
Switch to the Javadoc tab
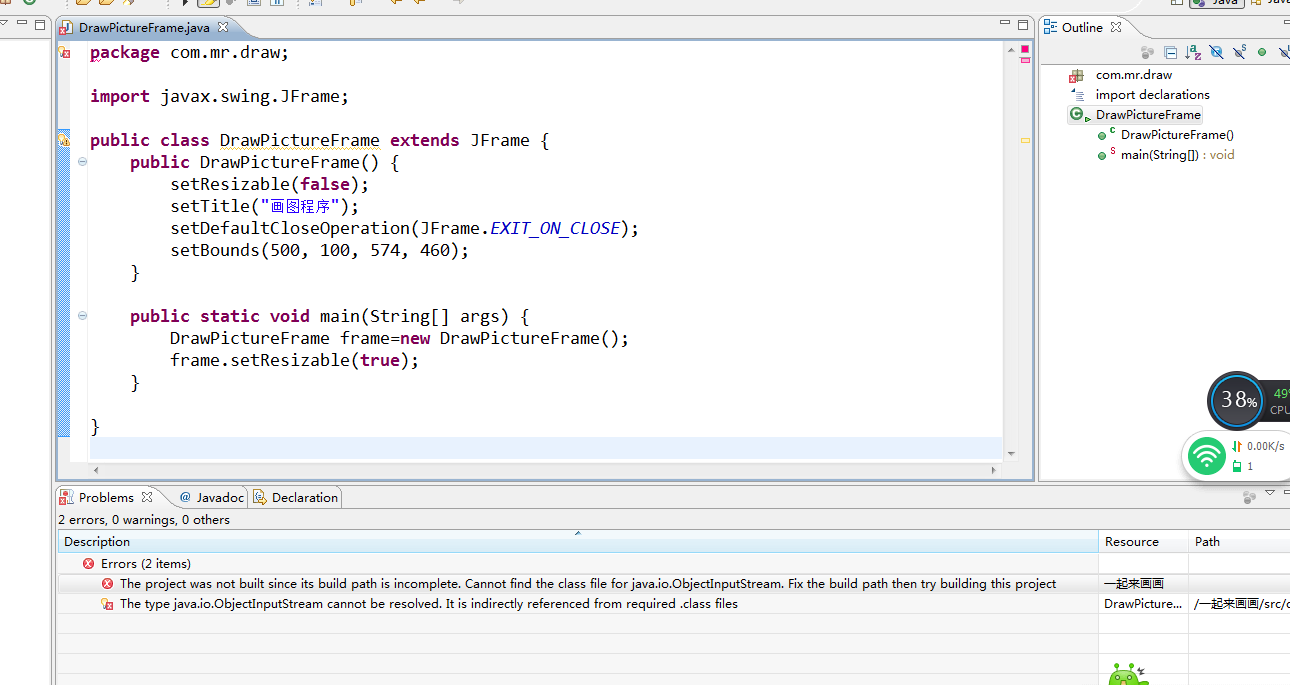pos(212,497)
